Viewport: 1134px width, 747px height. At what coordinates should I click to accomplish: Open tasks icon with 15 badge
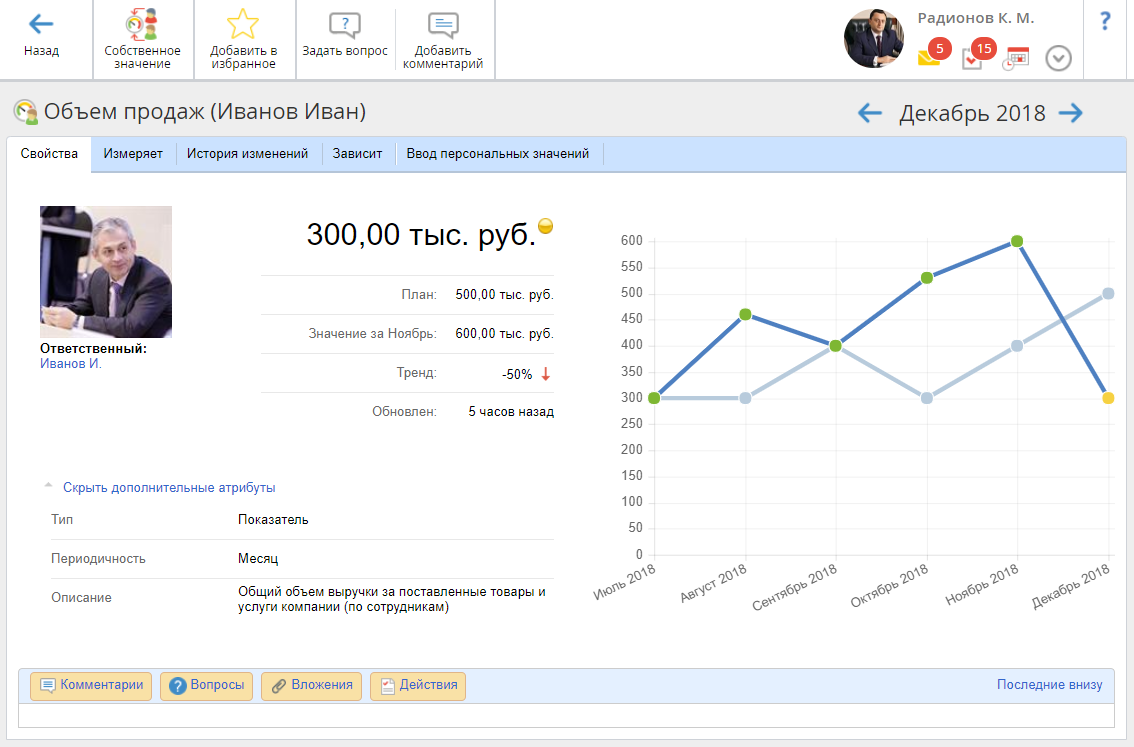click(972, 58)
